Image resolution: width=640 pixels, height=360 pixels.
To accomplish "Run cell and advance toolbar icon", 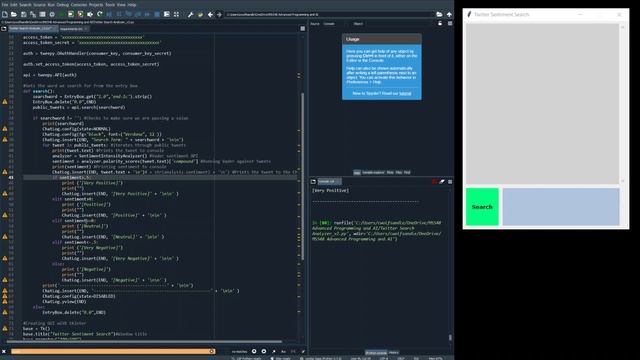I will 80,14.
